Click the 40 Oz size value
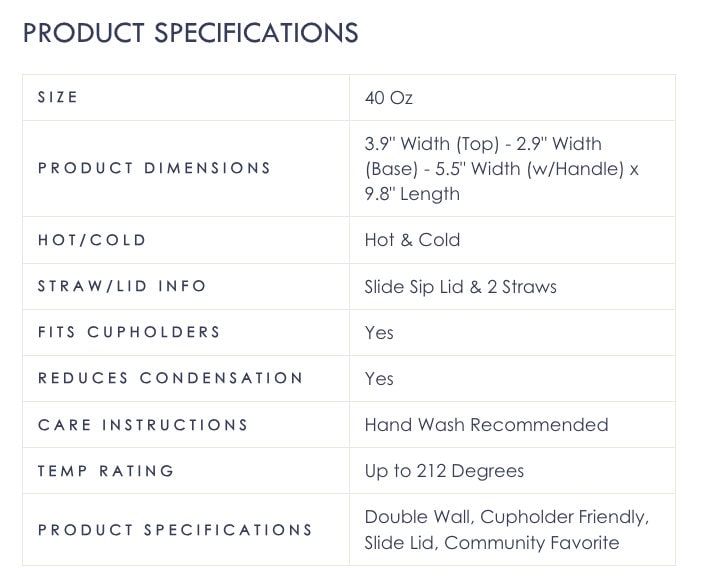Screen dimensions: 702x583 [389, 98]
